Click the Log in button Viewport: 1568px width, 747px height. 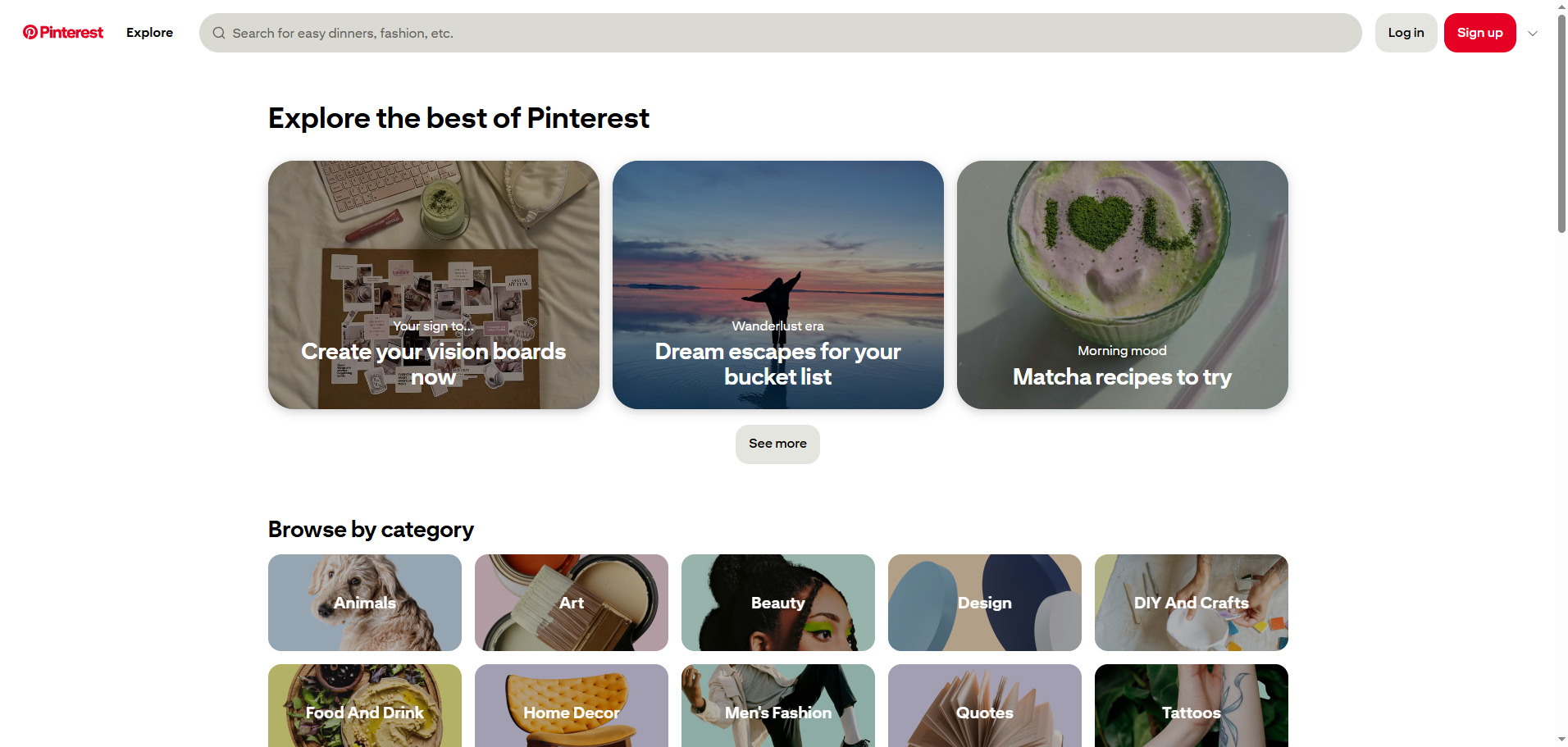(1406, 33)
